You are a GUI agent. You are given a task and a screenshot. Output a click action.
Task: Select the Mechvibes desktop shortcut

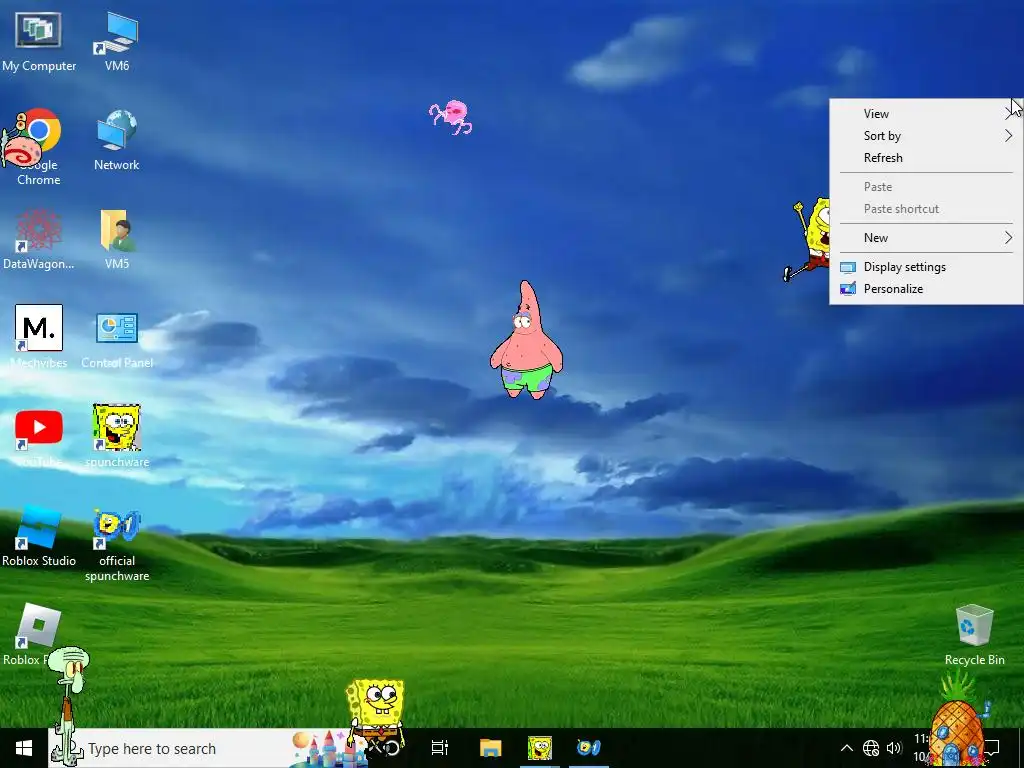39,338
